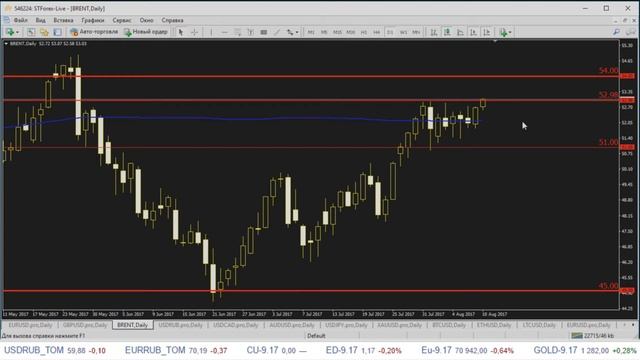Expand the BRENT,Daily one-click trading triangle
The image size is (640, 360).
pyautogui.click(x=6, y=44)
